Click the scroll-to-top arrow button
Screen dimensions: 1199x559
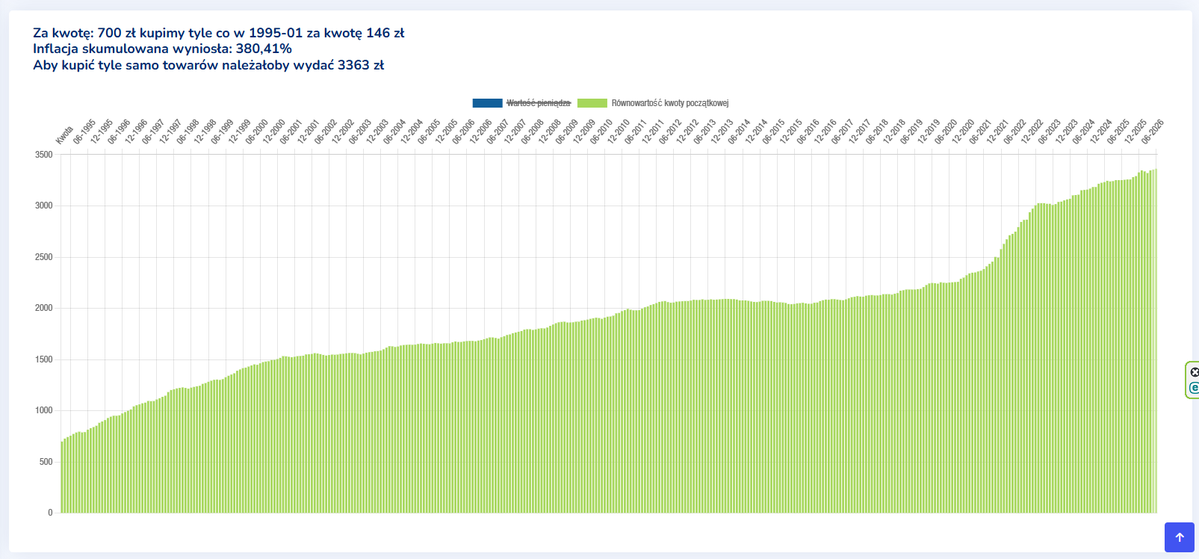click(x=1178, y=537)
